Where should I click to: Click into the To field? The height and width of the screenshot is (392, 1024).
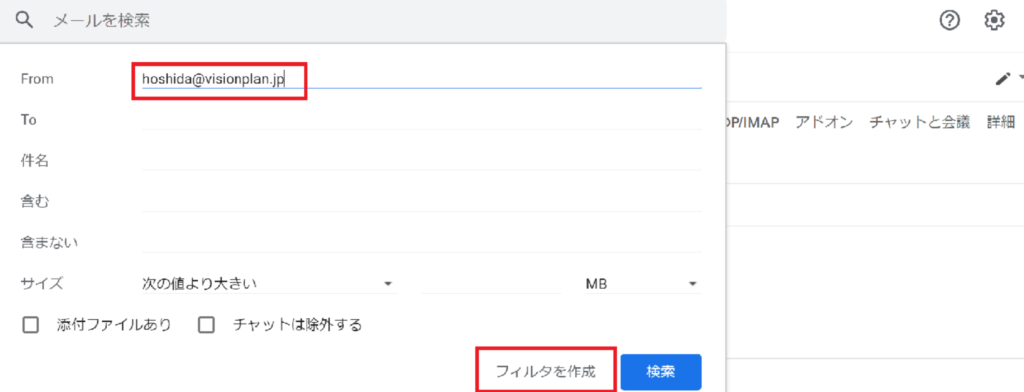coord(422,120)
